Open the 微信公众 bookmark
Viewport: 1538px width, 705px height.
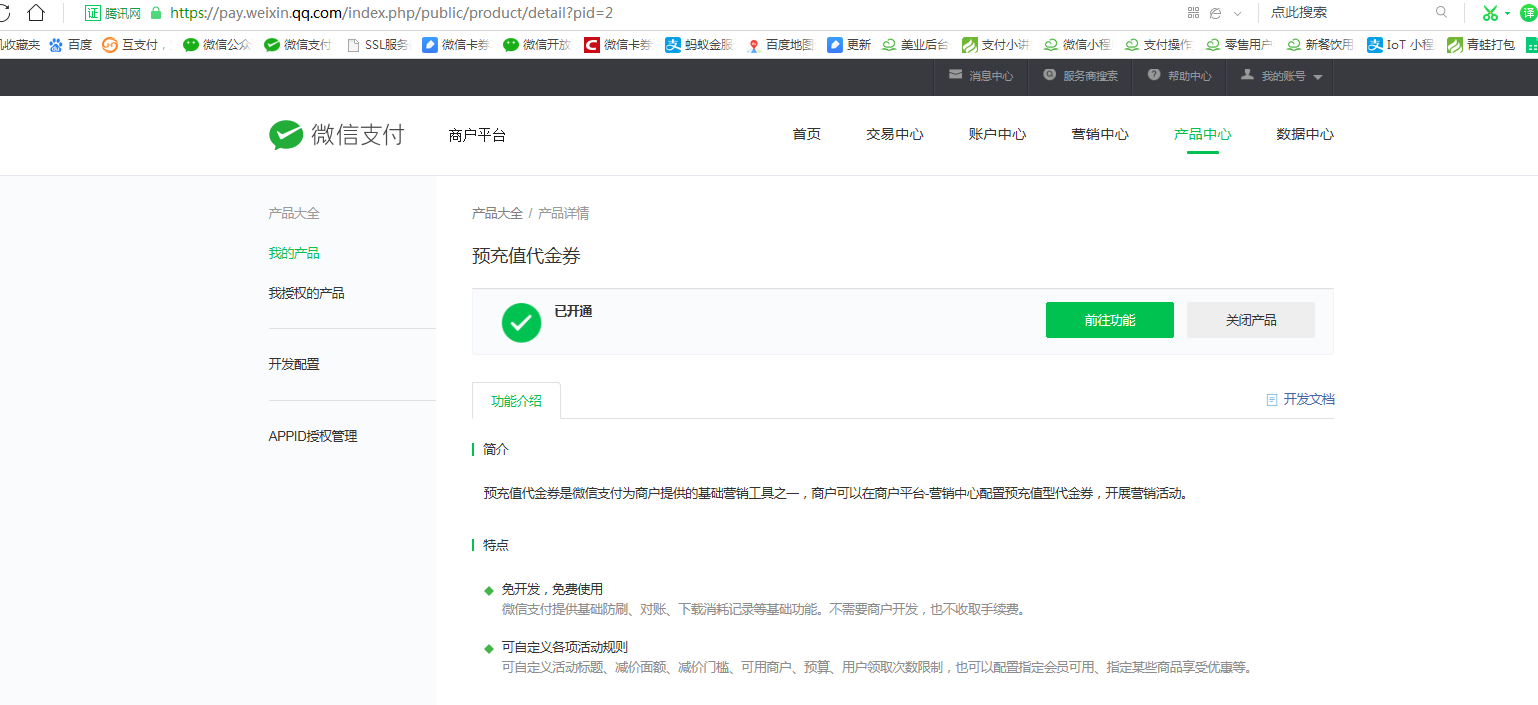[x=217, y=45]
